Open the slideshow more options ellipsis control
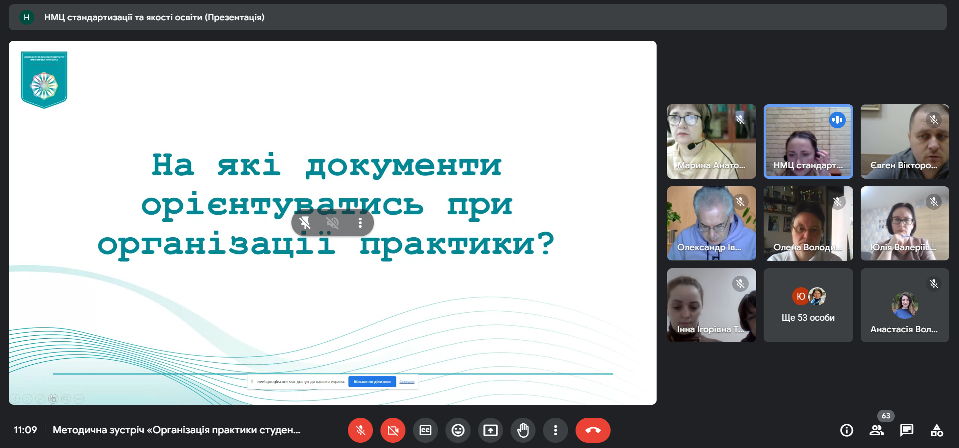Image resolution: width=959 pixels, height=448 pixels. (x=79, y=399)
